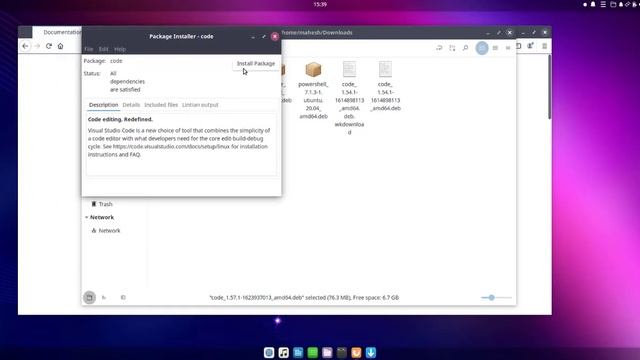Switch to the Lintian output tab
This screenshot has width=640, height=360.
coord(200,105)
